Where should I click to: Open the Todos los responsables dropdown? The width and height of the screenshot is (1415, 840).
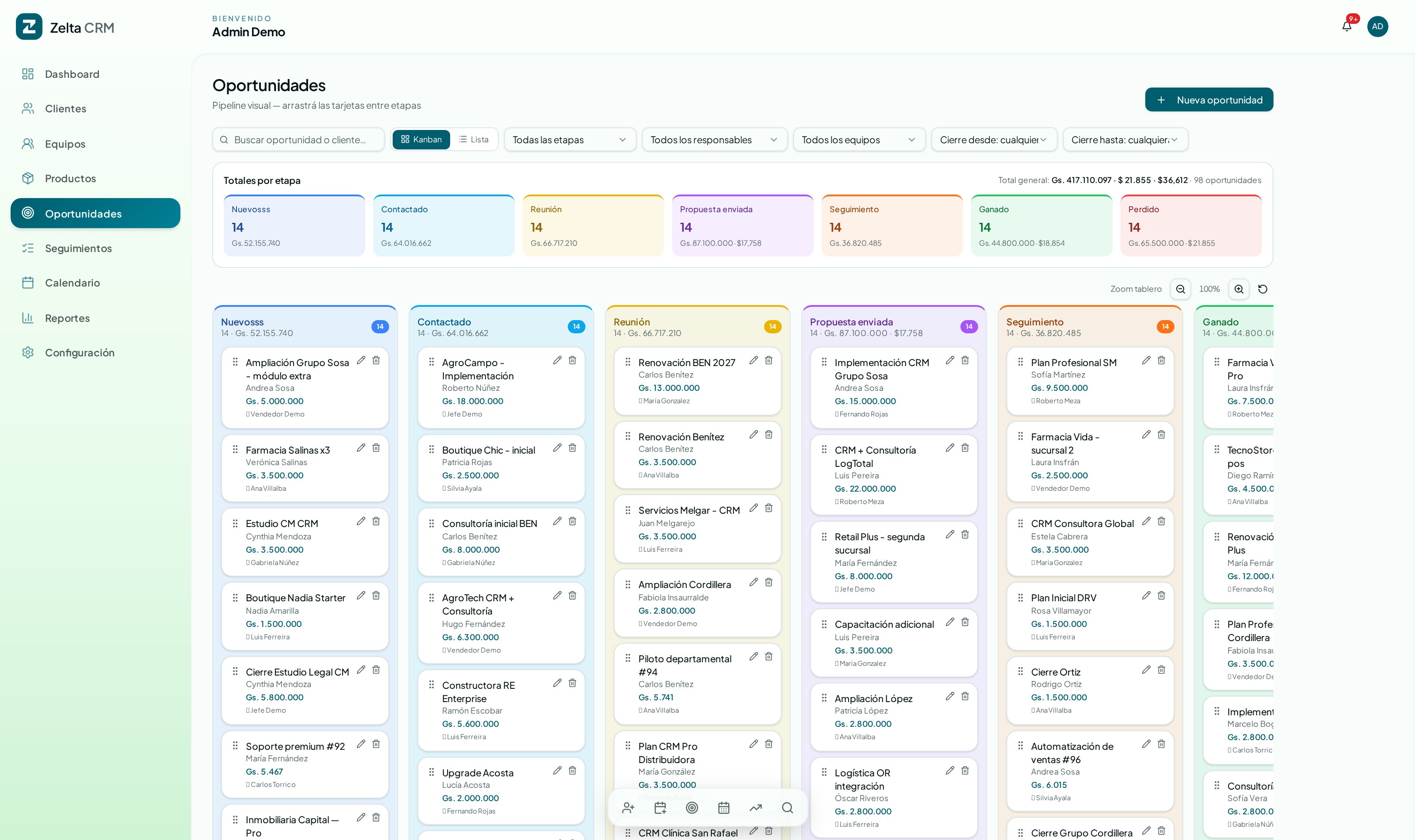click(x=714, y=140)
